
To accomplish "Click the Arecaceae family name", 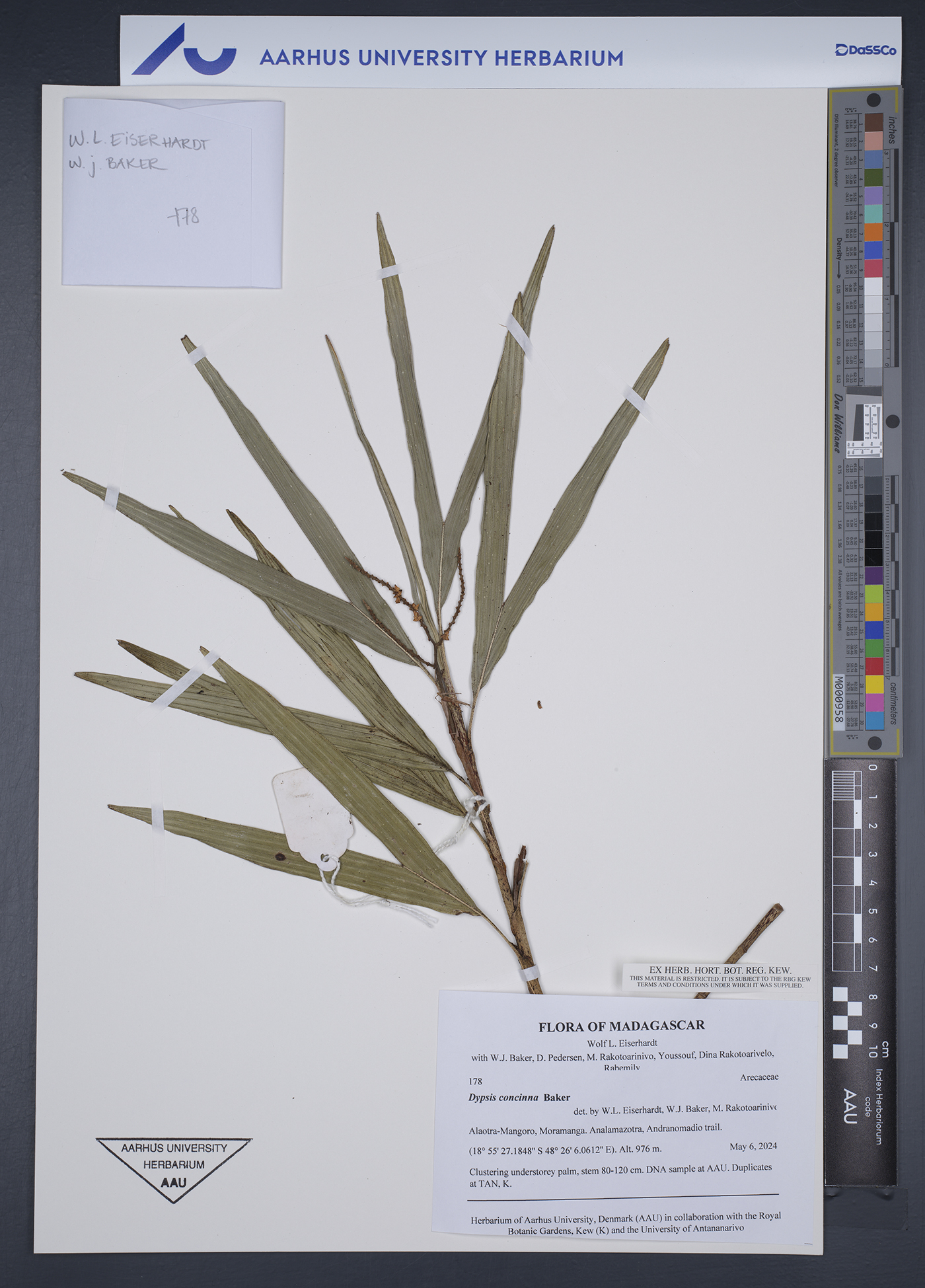I will click(x=758, y=1077).
